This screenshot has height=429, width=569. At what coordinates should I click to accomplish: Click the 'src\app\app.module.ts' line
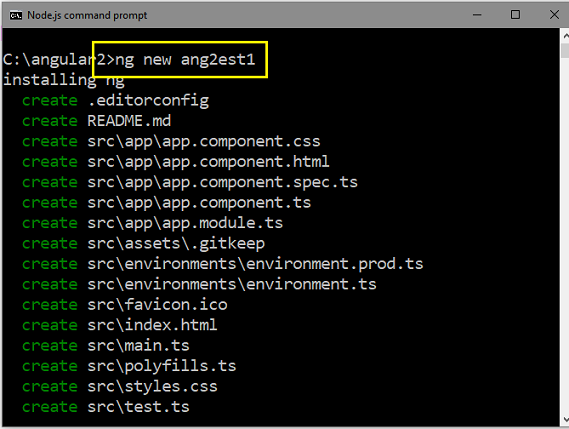pos(185,223)
